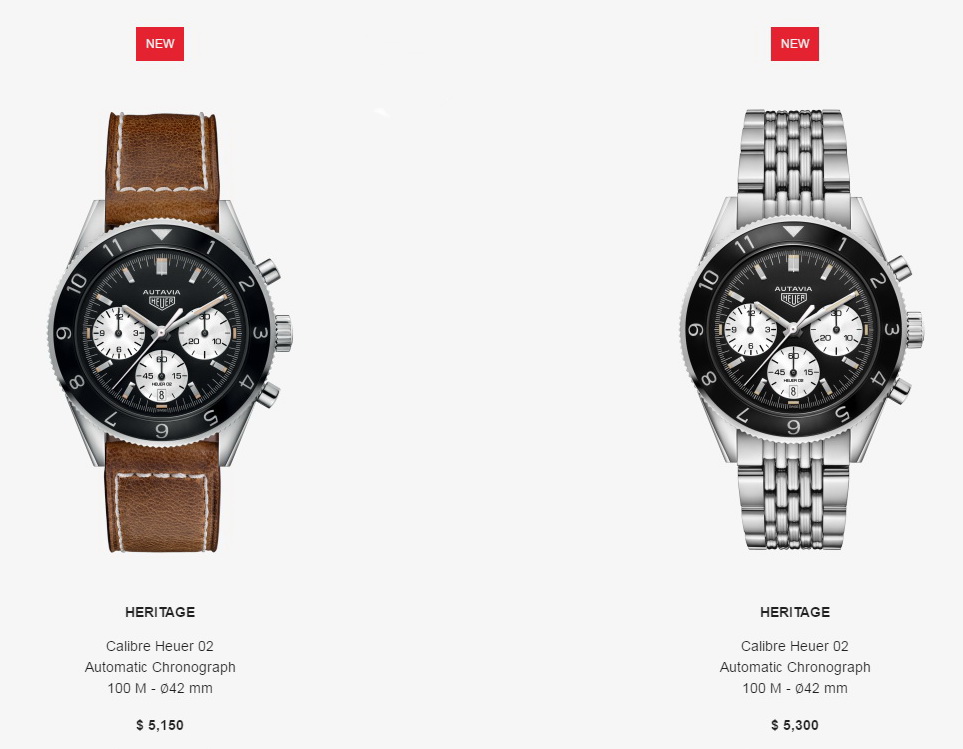Click the steel bracelet's upper links

[x=793, y=161]
